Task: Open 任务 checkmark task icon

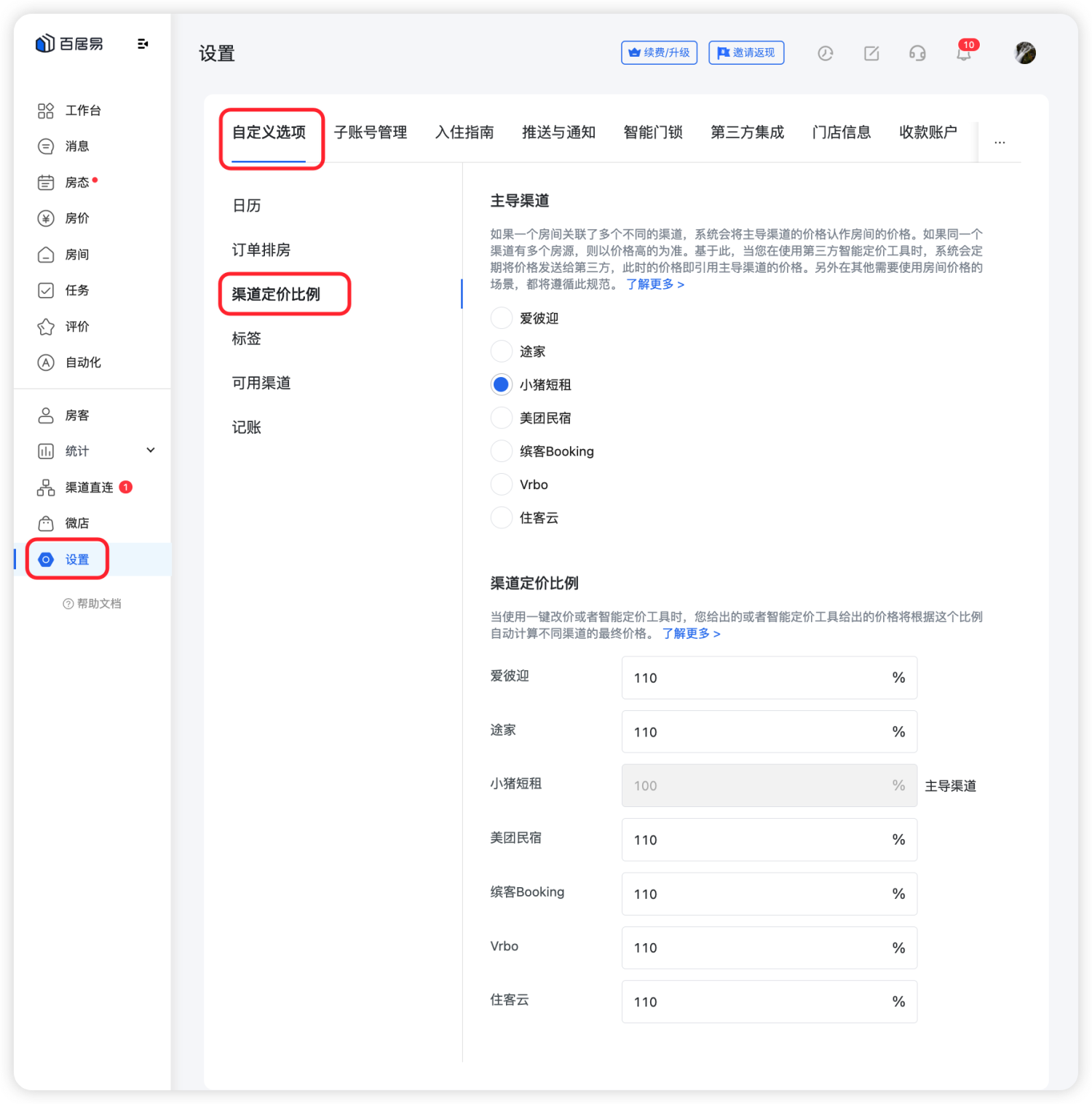Action: click(46, 290)
